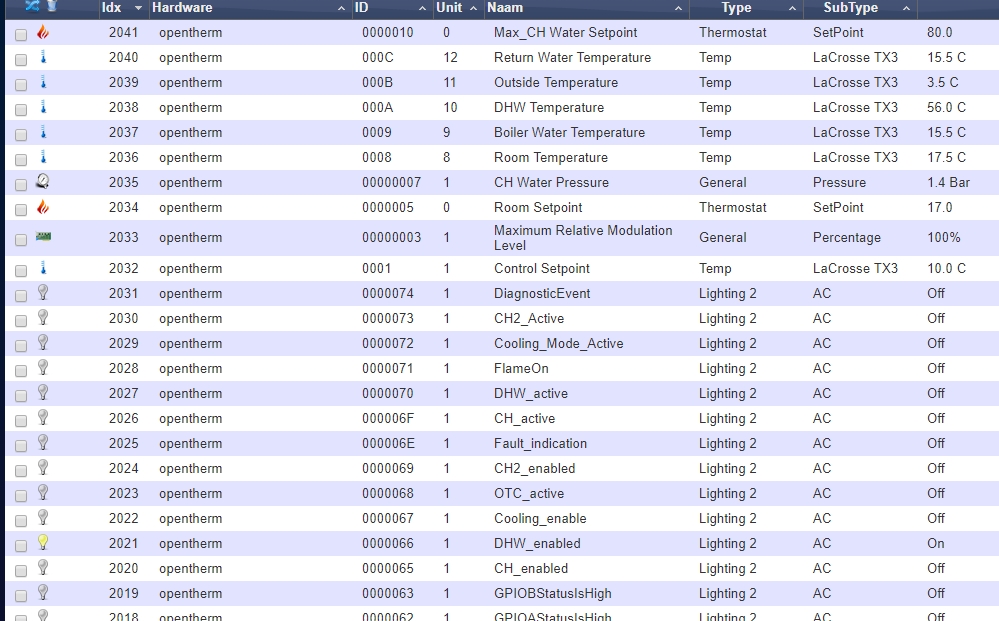The width and height of the screenshot is (999, 621).
Task: Click flame icon for Room Setpoint row
Action: (43, 207)
